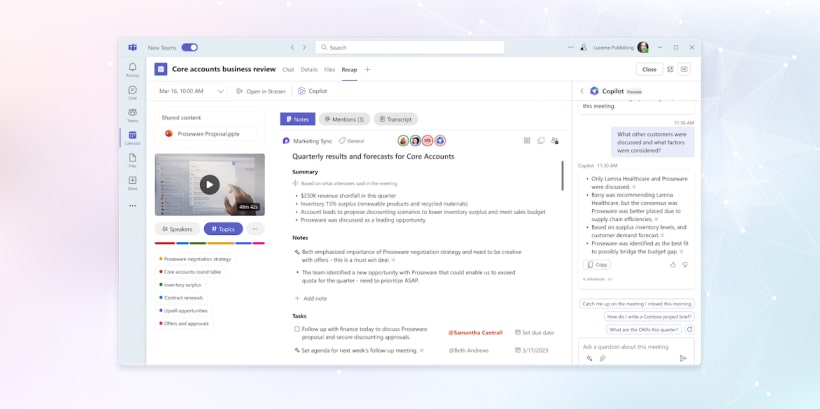Image resolution: width=820 pixels, height=409 pixels.
Task: Like the Copilot response with thumbs up
Action: pos(673,265)
